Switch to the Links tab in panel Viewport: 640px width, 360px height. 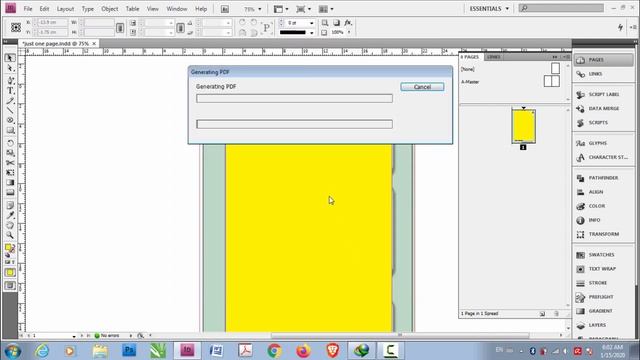(x=493, y=57)
